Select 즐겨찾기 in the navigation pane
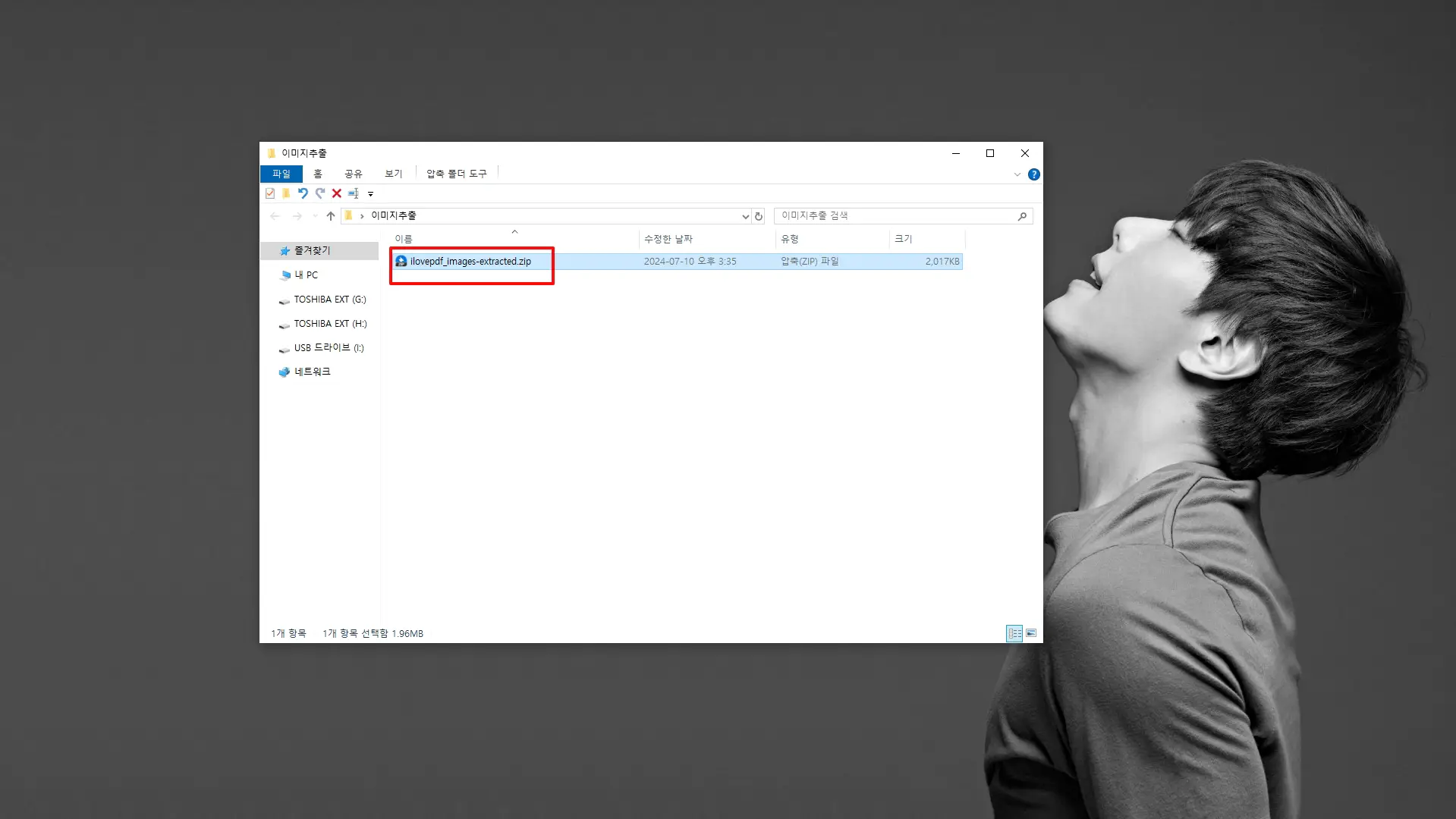1456x819 pixels. pos(319,250)
